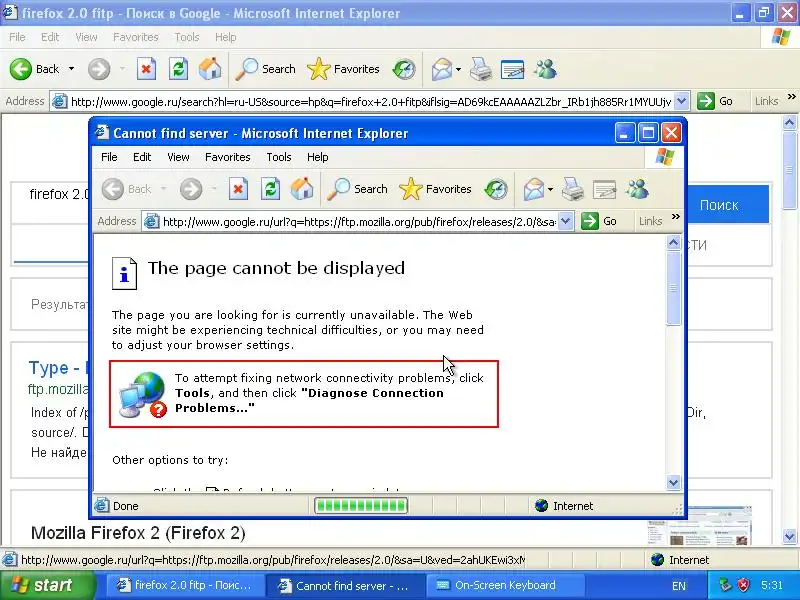800x600 pixels.
Task: Click Back button in Google search window
Action: click(35, 69)
